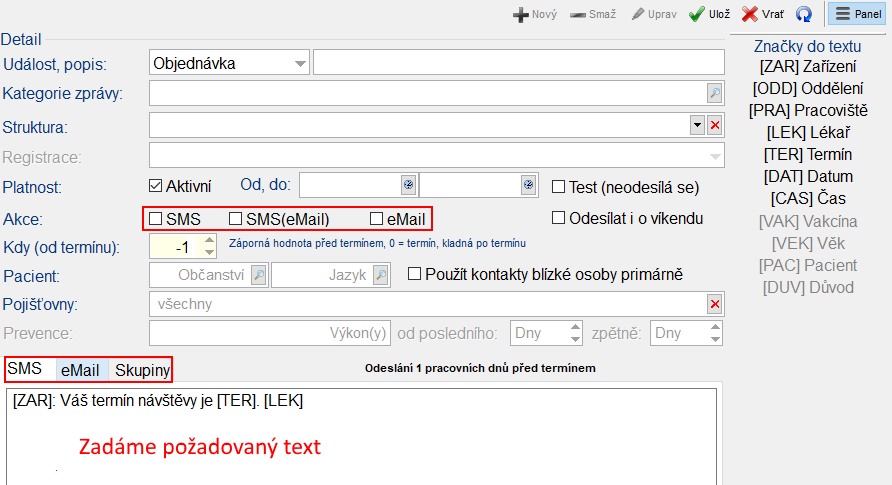Expand the Struktura dropdown arrow
892x485 pixels.
pyautogui.click(x=697, y=125)
